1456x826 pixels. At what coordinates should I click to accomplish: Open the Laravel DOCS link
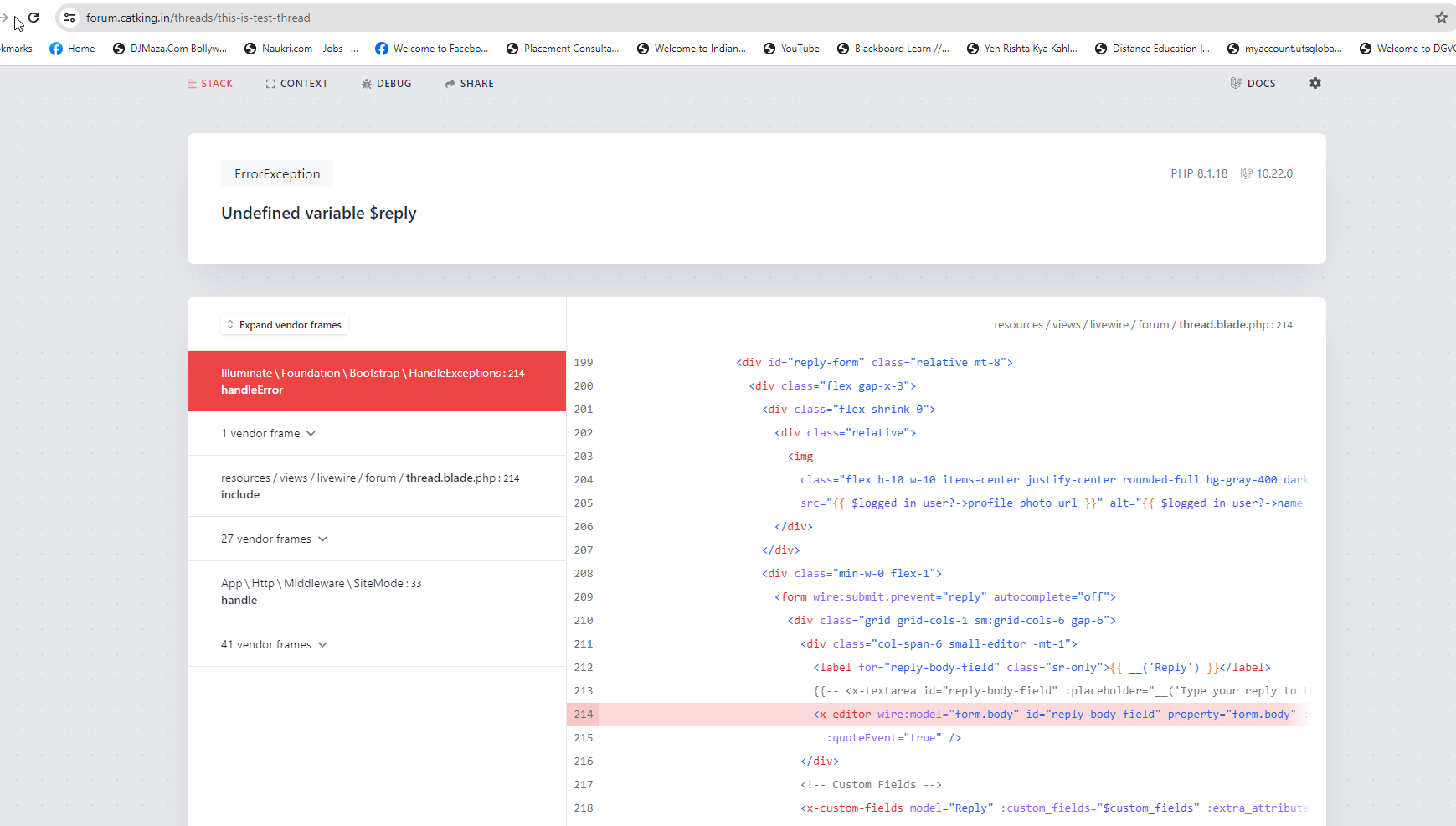tap(1253, 84)
